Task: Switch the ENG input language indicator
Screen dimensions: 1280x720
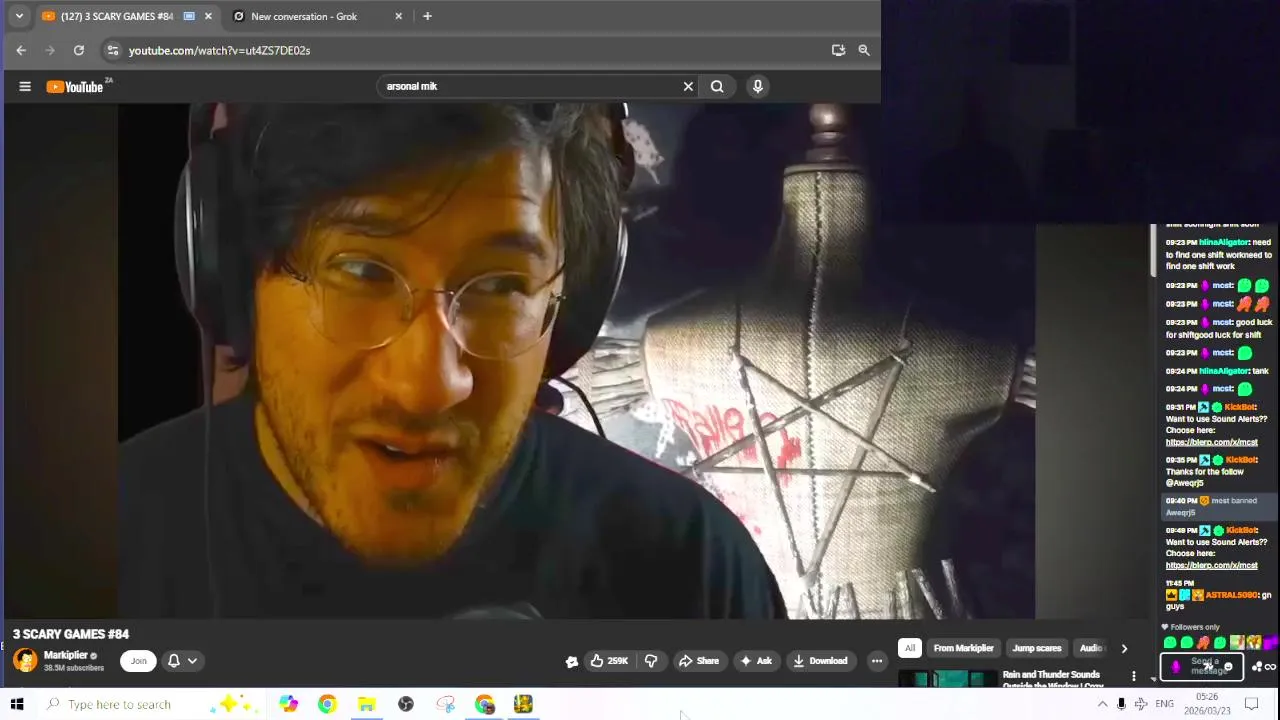Action: [1164, 704]
